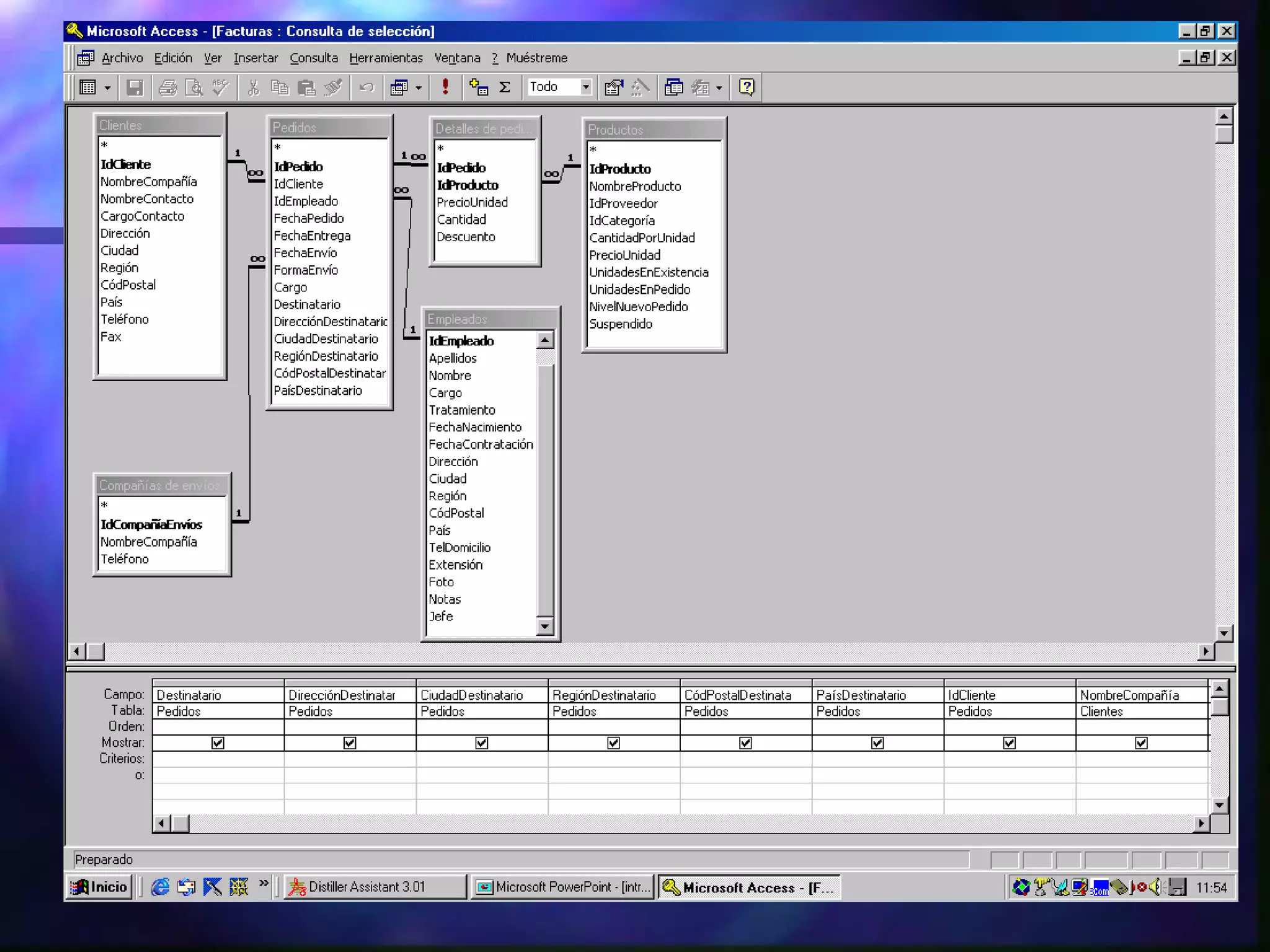
Task: Open the Consulta menu
Action: [x=314, y=58]
